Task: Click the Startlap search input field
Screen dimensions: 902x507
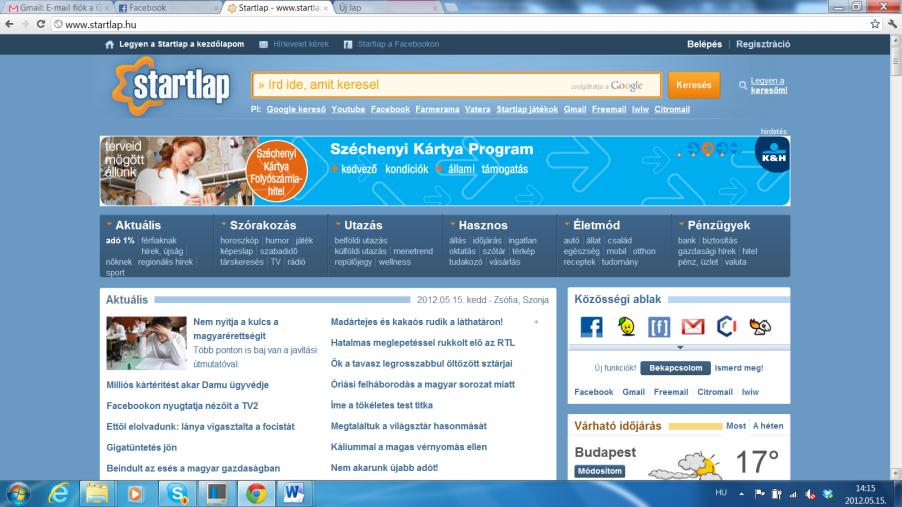Action: [456, 85]
